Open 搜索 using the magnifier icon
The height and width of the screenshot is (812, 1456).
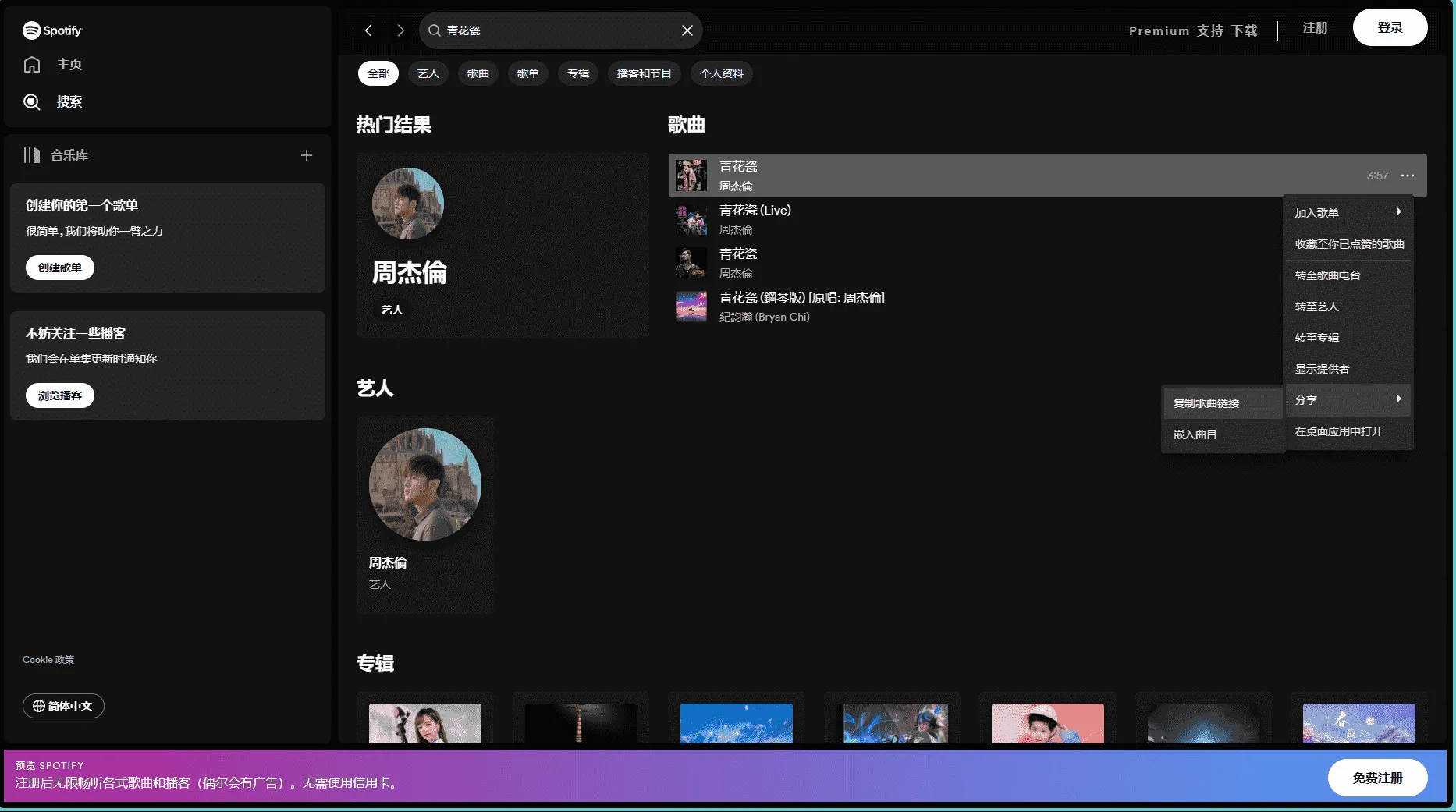(x=32, y=101)
